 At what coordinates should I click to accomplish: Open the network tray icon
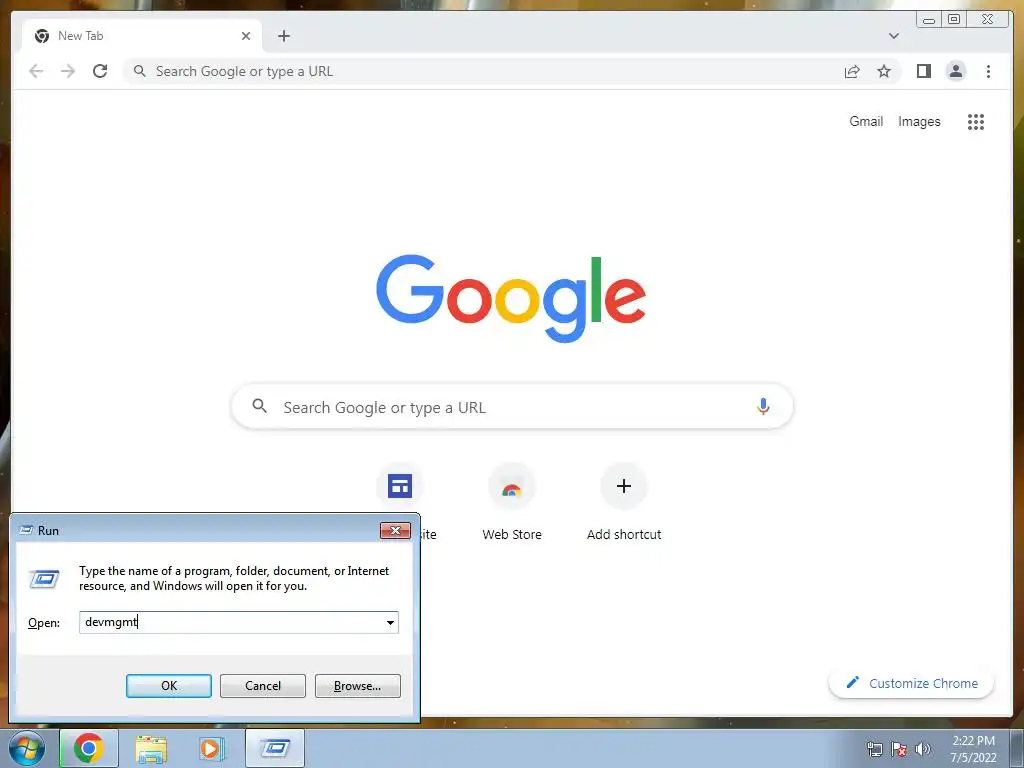(x=874, y=749)
